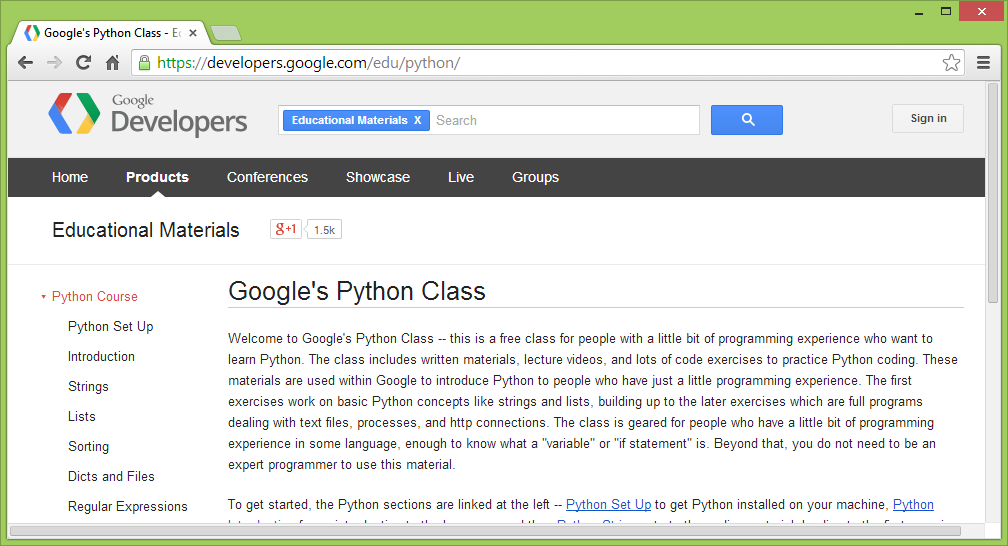Open the Chrome hamburger menu
This screenshot has height=546, width=1008.
[x=983, y=62]
